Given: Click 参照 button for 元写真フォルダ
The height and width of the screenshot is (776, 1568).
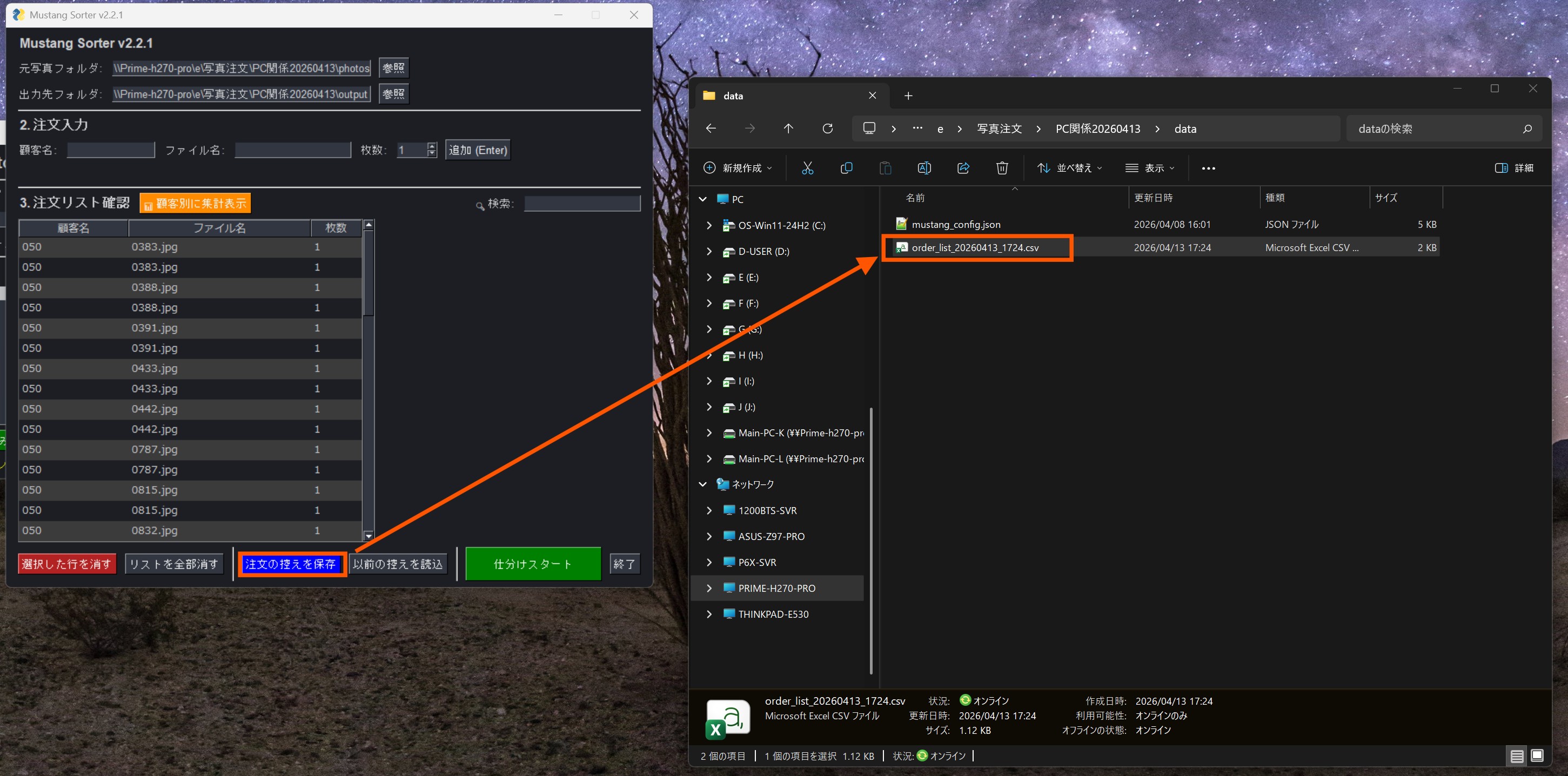Looking at the screenshot, I should (393, 68).
